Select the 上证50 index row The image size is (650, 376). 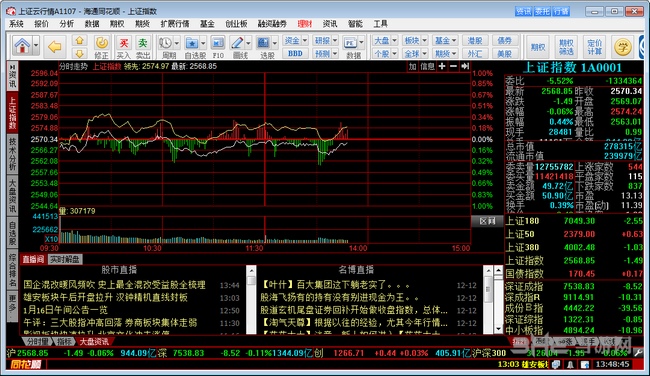pyautogui.click(x=574, y=234)
